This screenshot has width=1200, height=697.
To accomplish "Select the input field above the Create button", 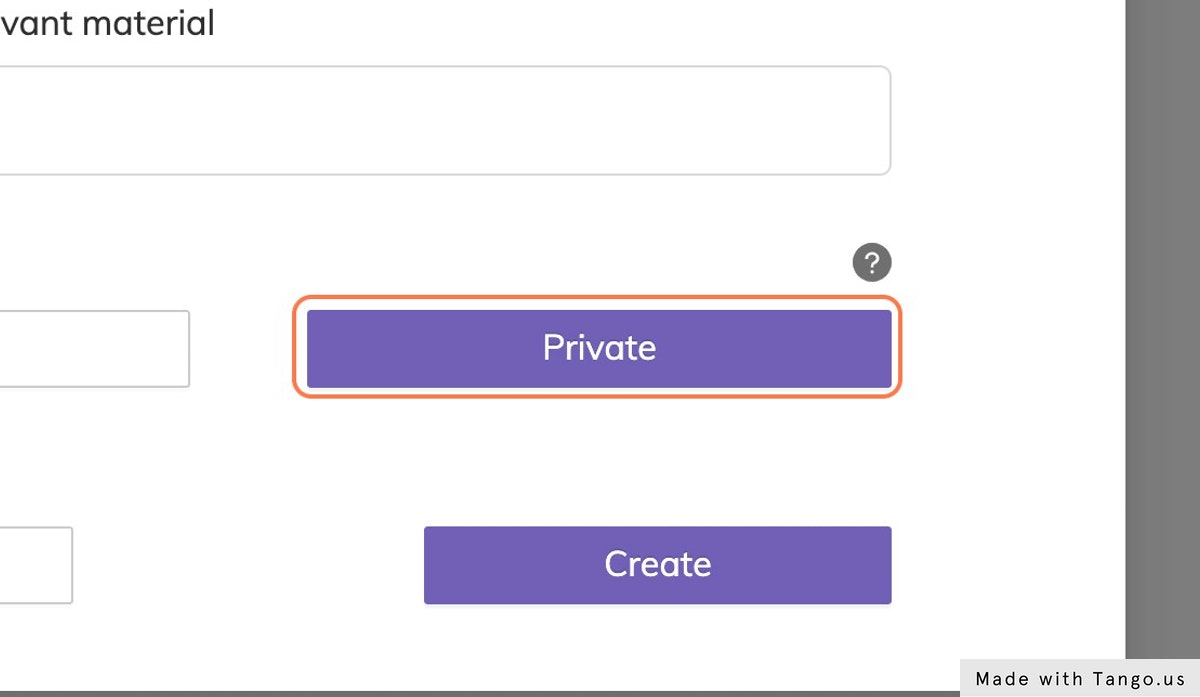I will (35, 564).
